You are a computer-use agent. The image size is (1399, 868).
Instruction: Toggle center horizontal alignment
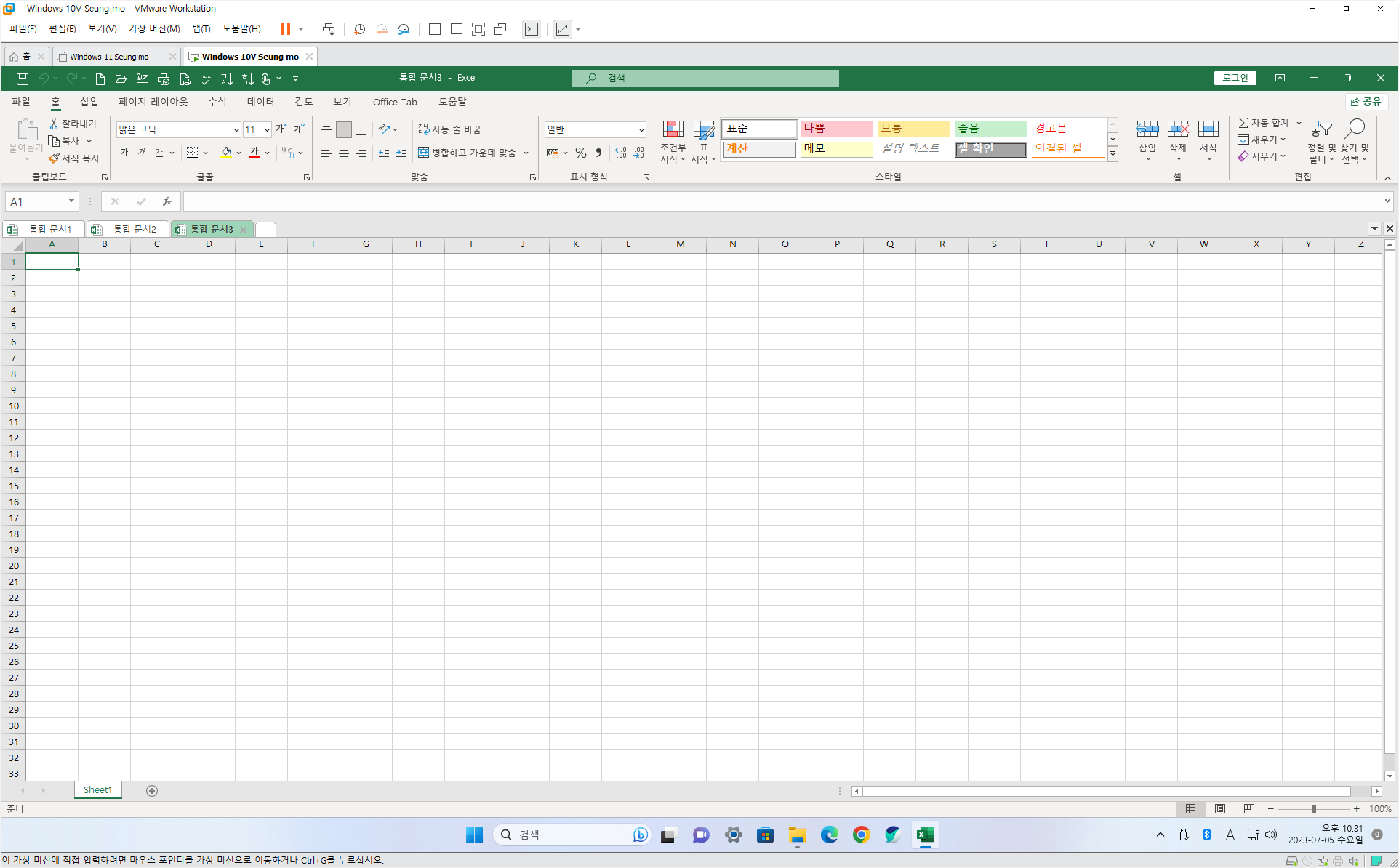tap(344, 153)
